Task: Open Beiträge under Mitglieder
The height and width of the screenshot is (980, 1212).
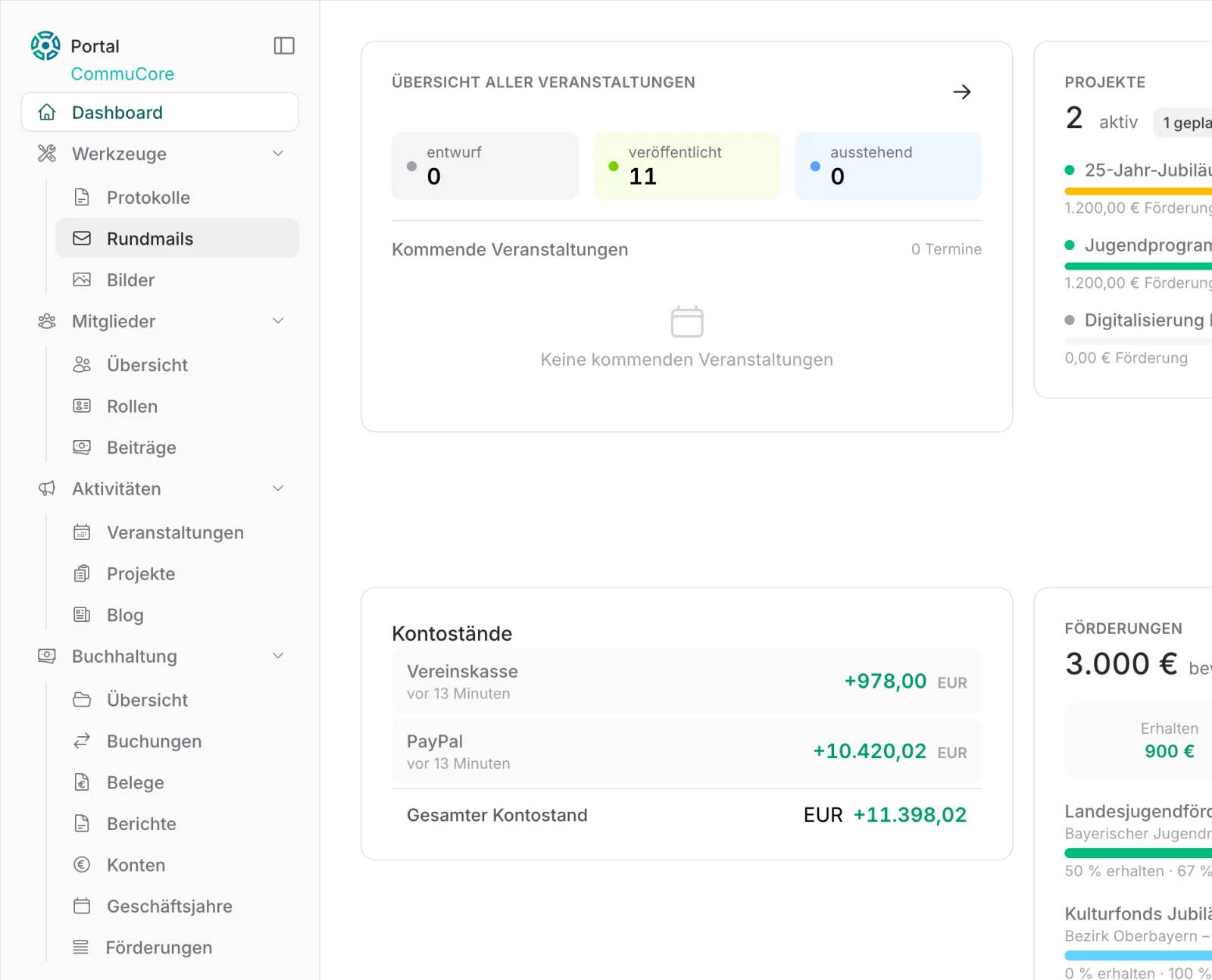Action: click(x=177, y=447)
